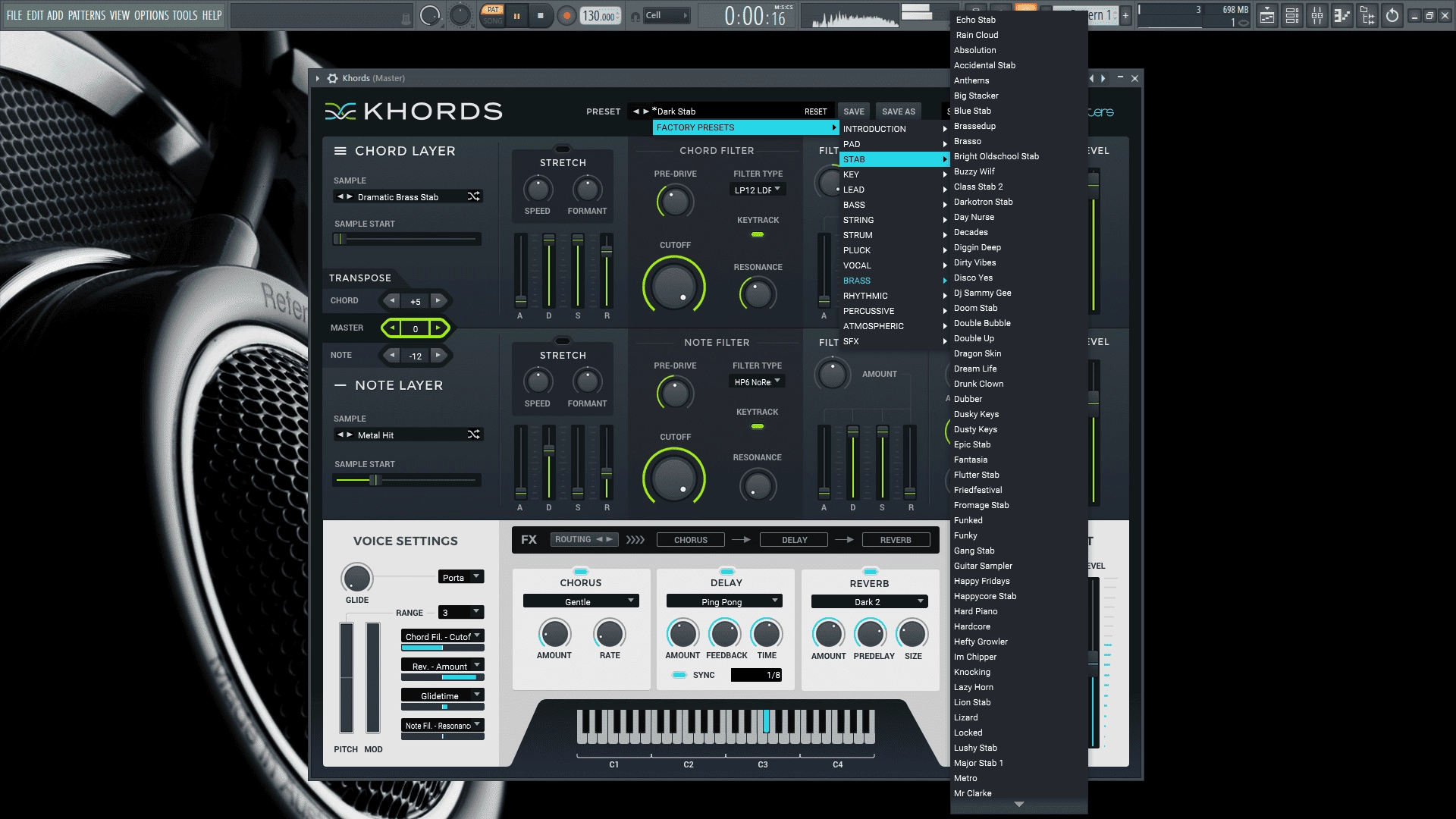Increase the Master transpose value
This screenshot has height=819, width=1456.
tap(438, 328)
